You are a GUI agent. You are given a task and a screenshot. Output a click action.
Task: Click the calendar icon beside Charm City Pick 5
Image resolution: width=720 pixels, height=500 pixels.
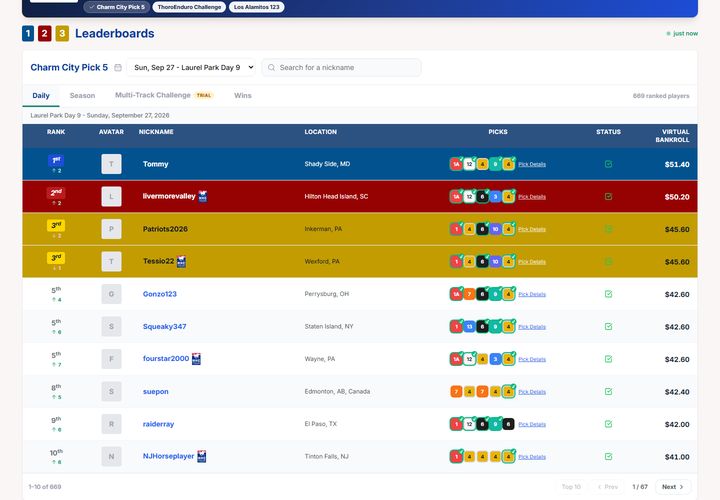[118, 67]
